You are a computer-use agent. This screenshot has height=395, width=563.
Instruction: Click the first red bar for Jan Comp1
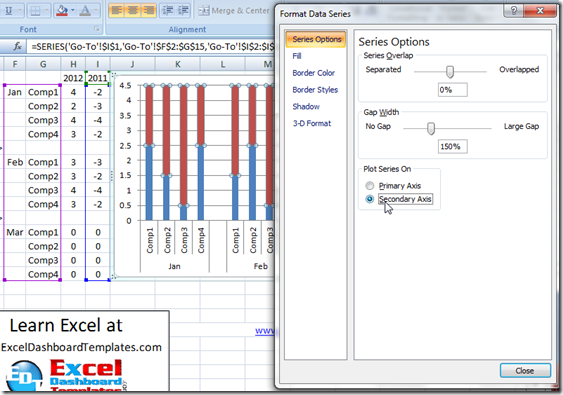click(x=149, y=115)
